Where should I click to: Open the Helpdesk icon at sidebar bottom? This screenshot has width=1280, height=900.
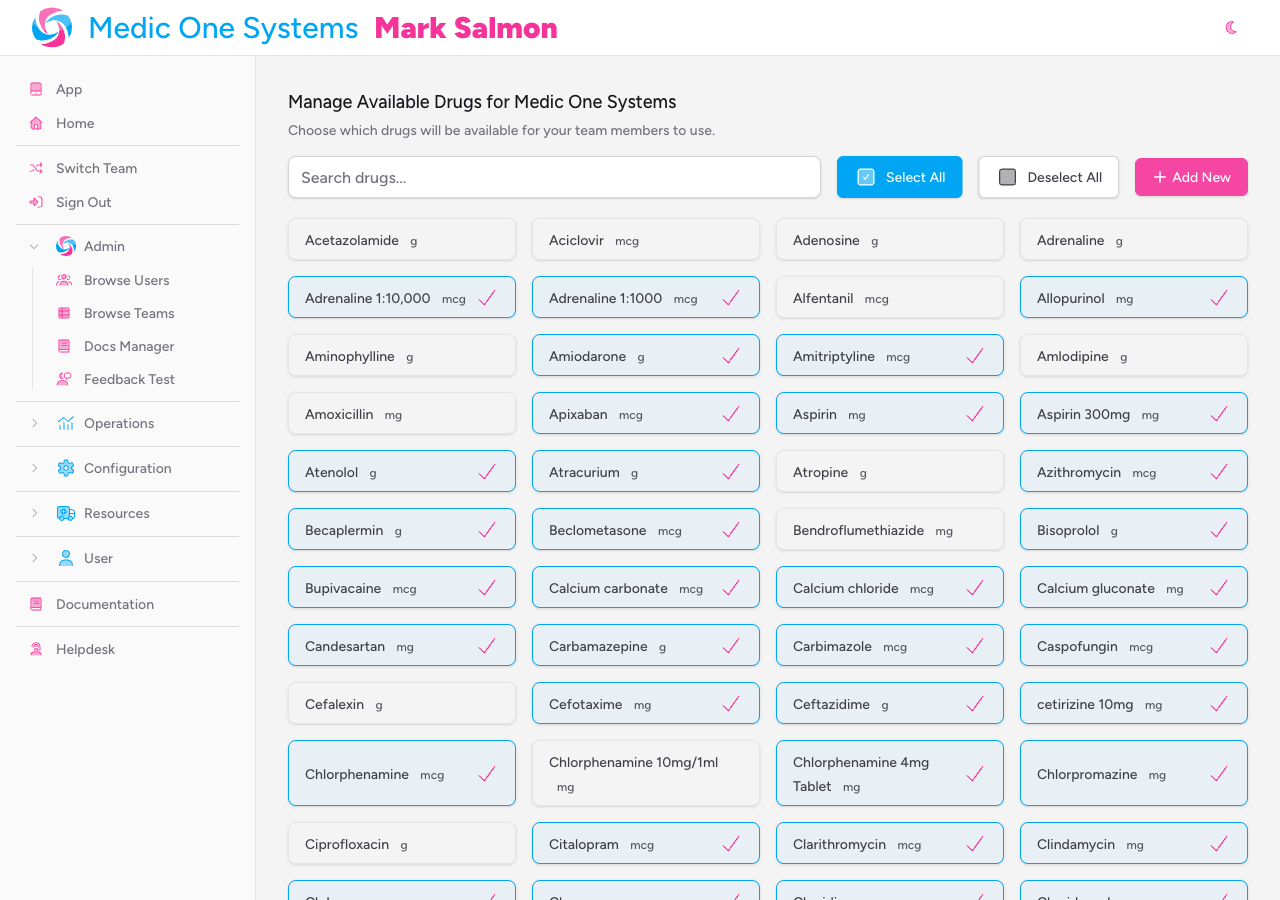[36, 649]
